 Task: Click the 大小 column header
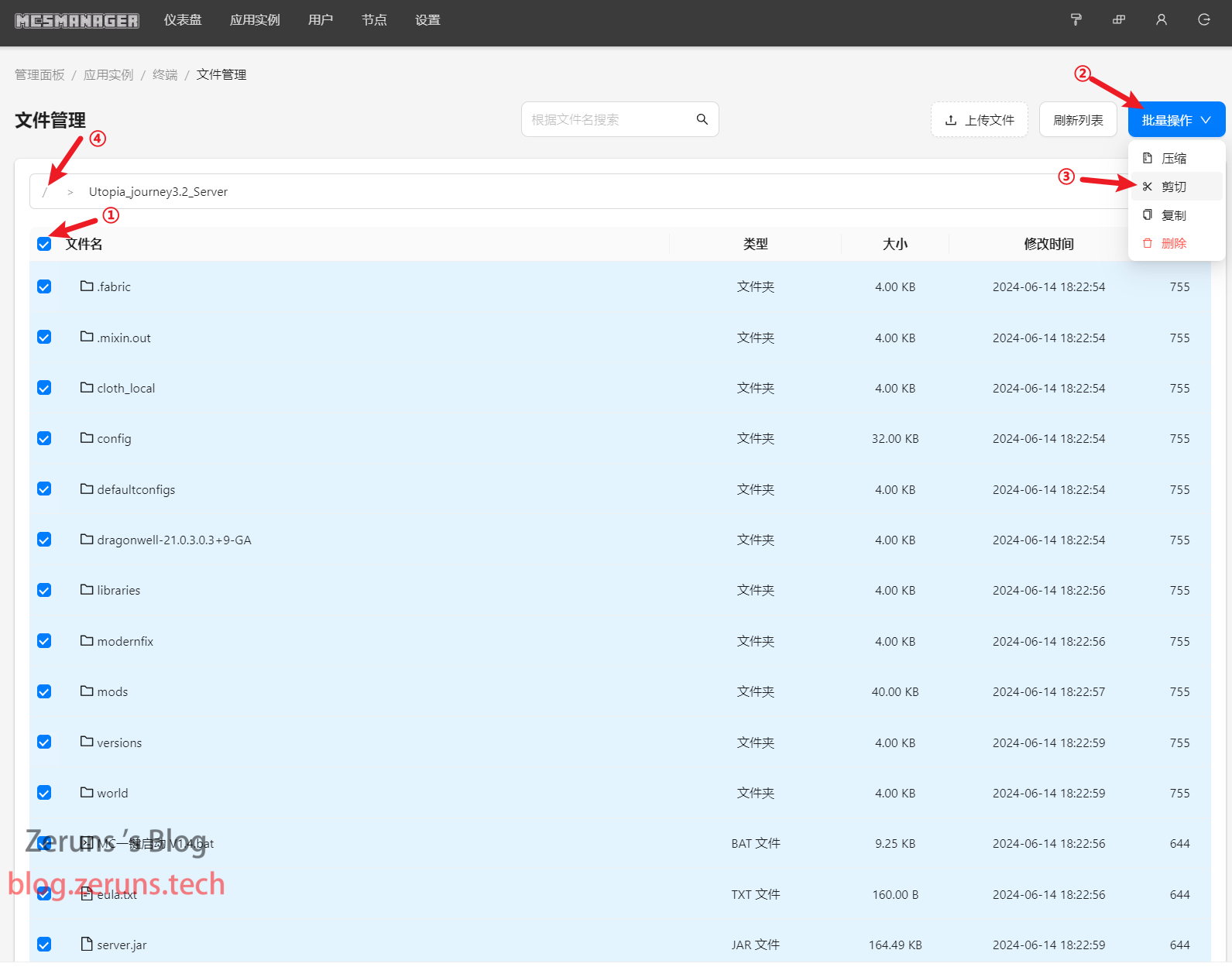(895, 244)
